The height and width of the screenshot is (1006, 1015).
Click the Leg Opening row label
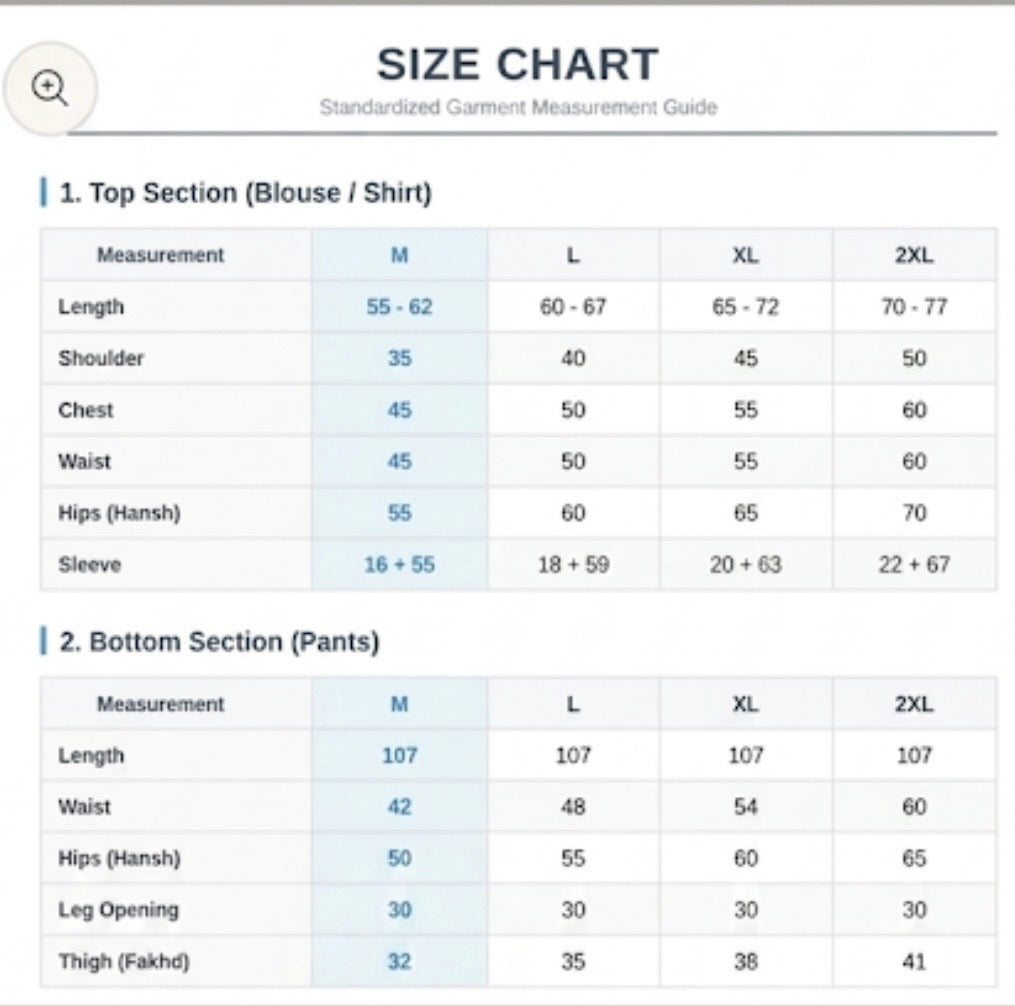(x=118, y=910)
